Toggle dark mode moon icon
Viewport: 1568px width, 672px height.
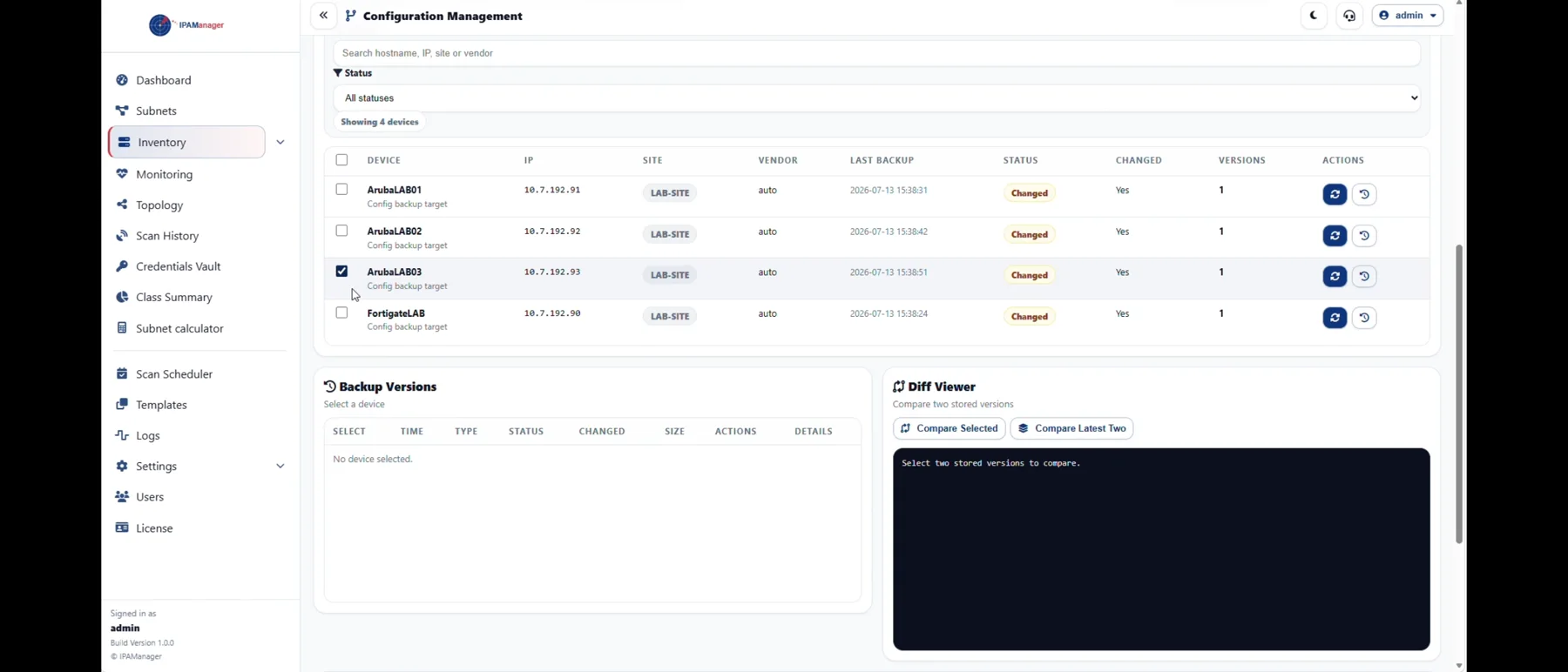(1314, 16)
